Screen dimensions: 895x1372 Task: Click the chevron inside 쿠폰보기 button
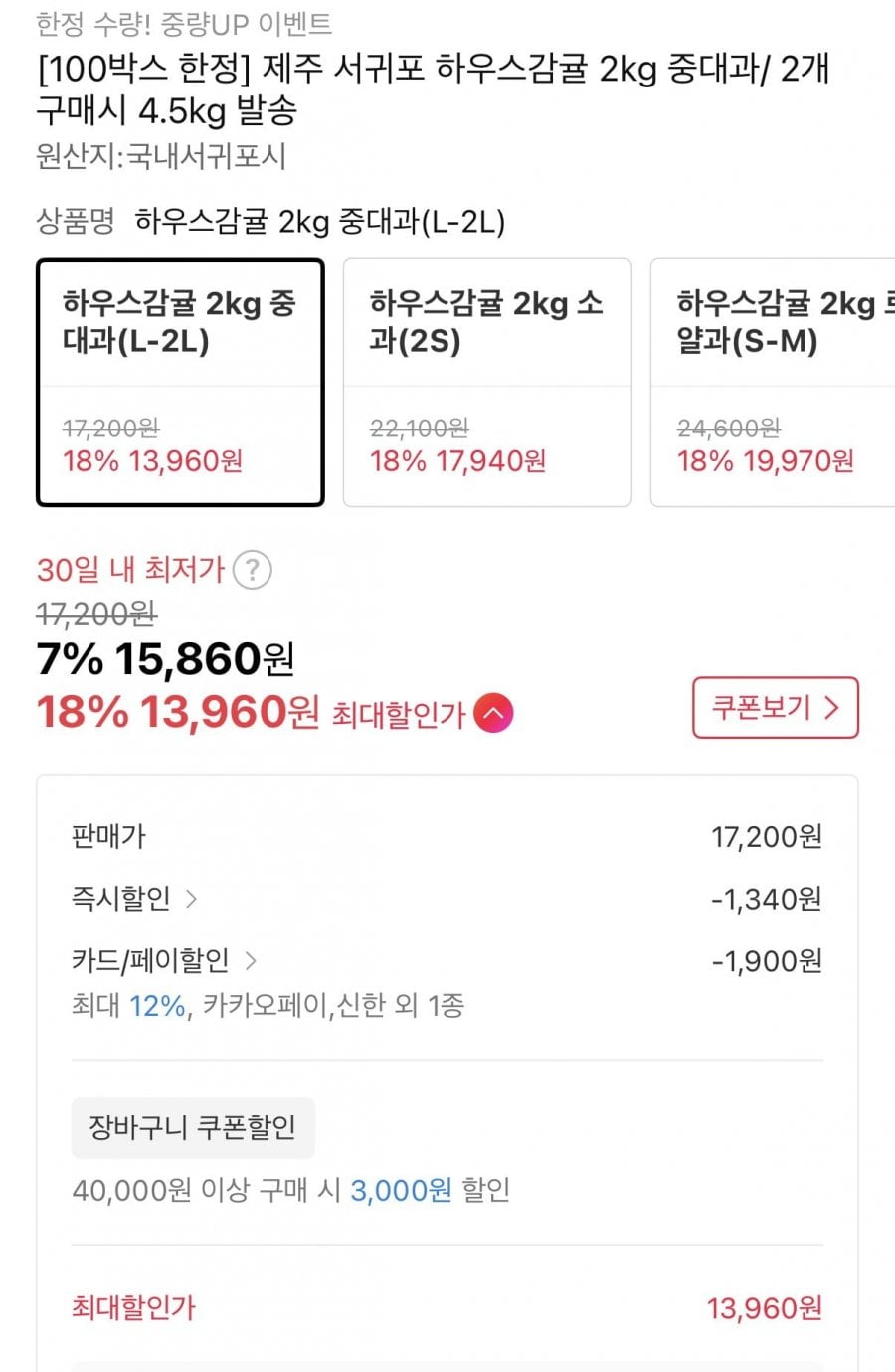(832, 708)
